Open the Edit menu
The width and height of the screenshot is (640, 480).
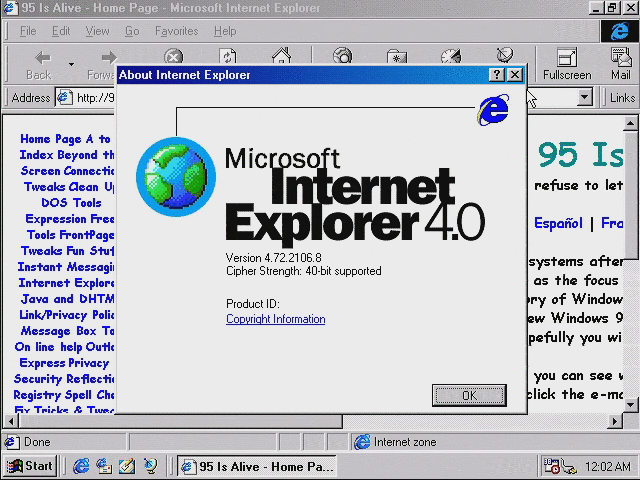(61, 31)
